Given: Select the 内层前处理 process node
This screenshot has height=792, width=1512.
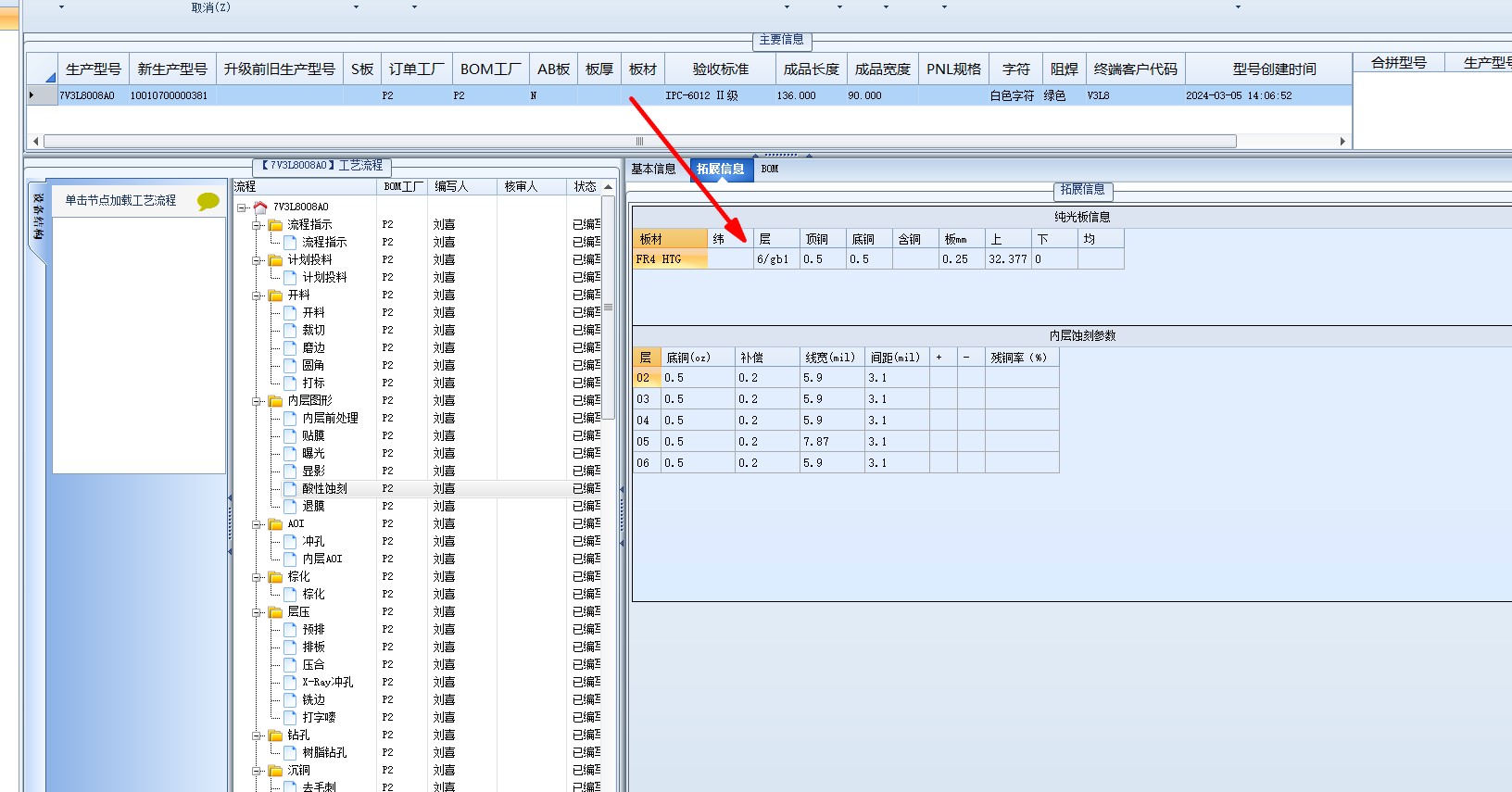Looking at the screenshot, I should click(331, 418).
